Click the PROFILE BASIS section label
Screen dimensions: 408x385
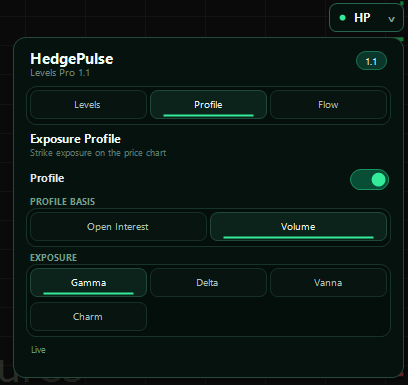point(62,202)
